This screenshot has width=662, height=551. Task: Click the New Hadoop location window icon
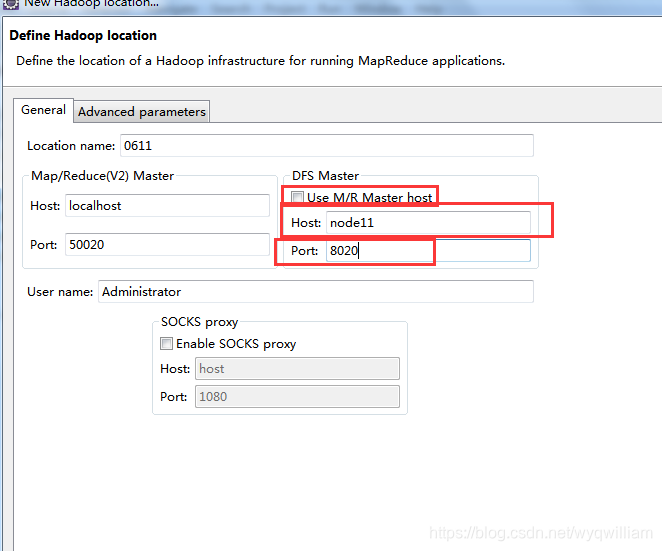click(x=11, y=4)
